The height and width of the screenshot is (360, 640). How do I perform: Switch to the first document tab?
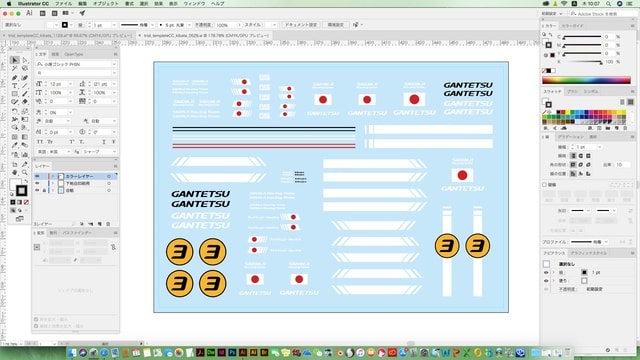[69, 36]
